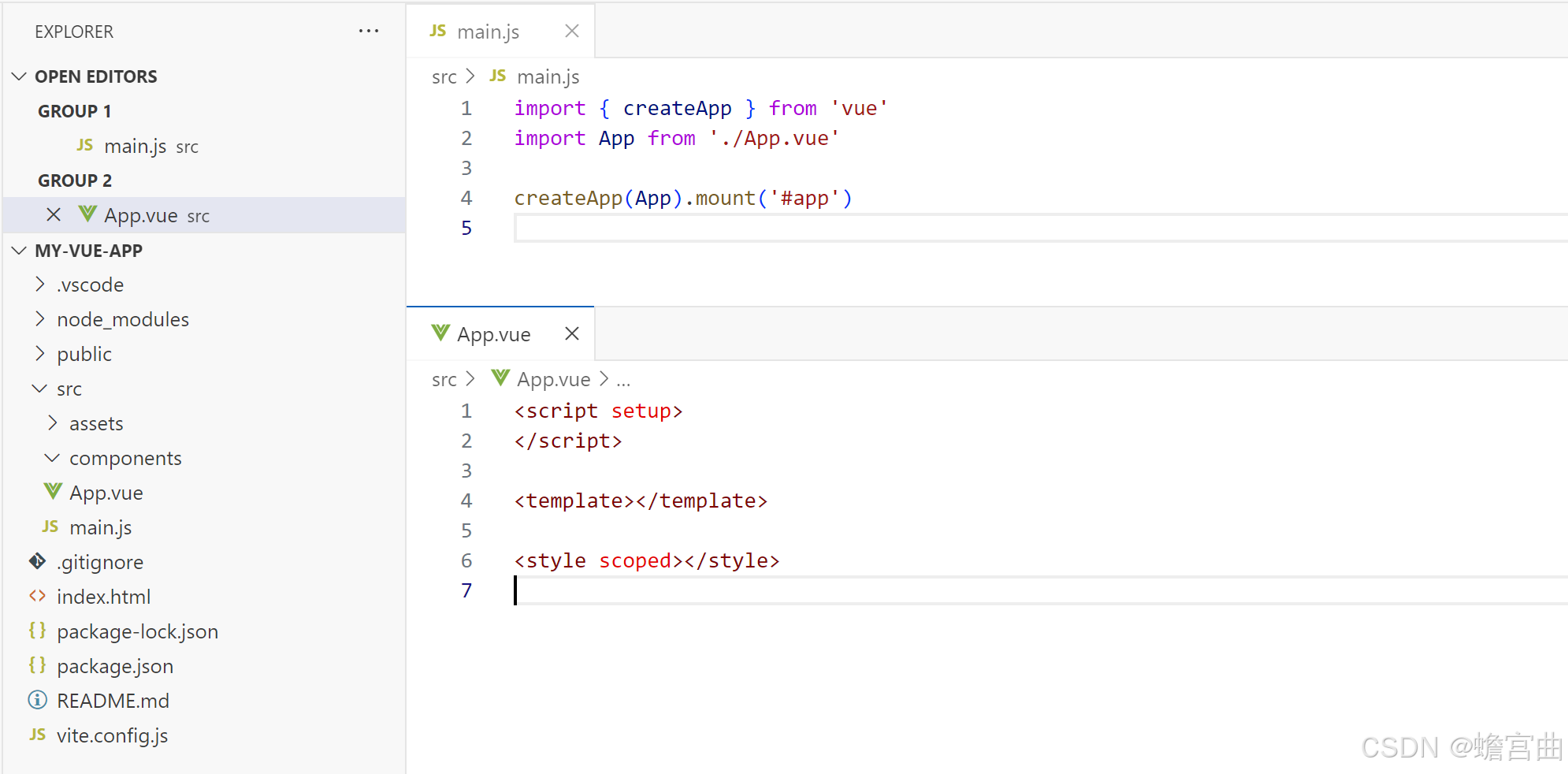
Task: Click the <template></template> line
Action: 641,500
